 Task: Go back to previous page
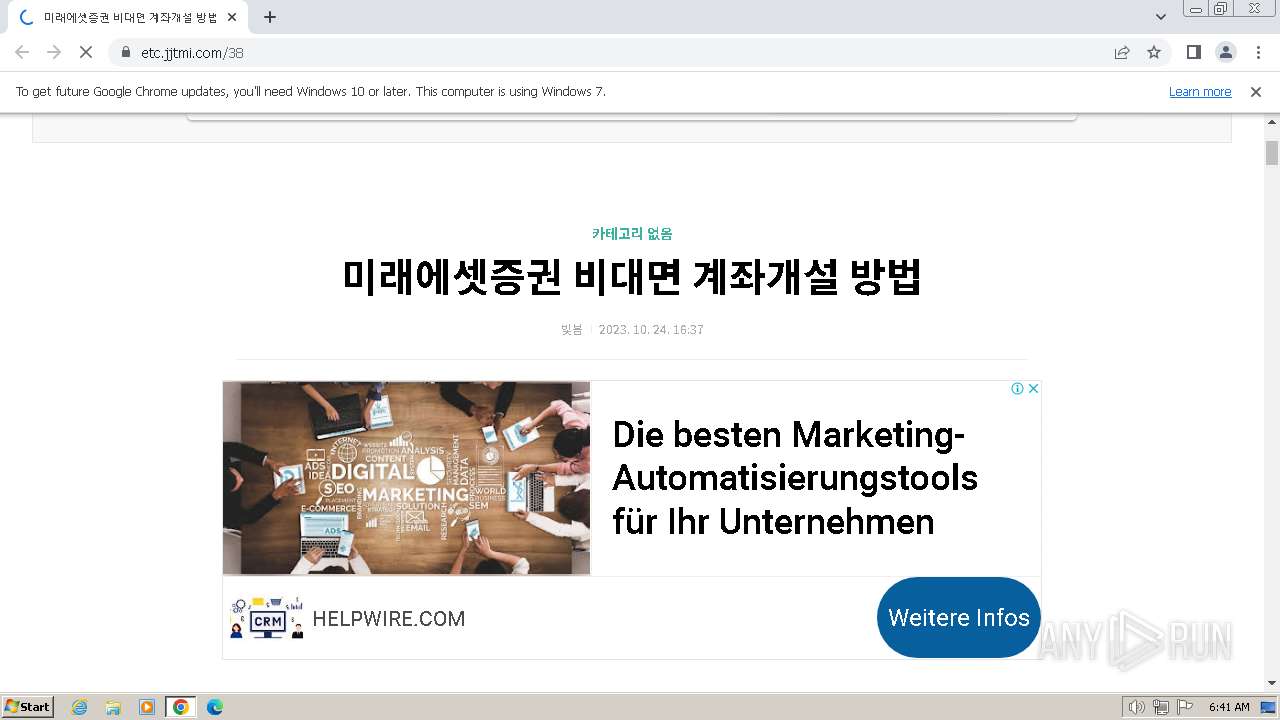22,52
